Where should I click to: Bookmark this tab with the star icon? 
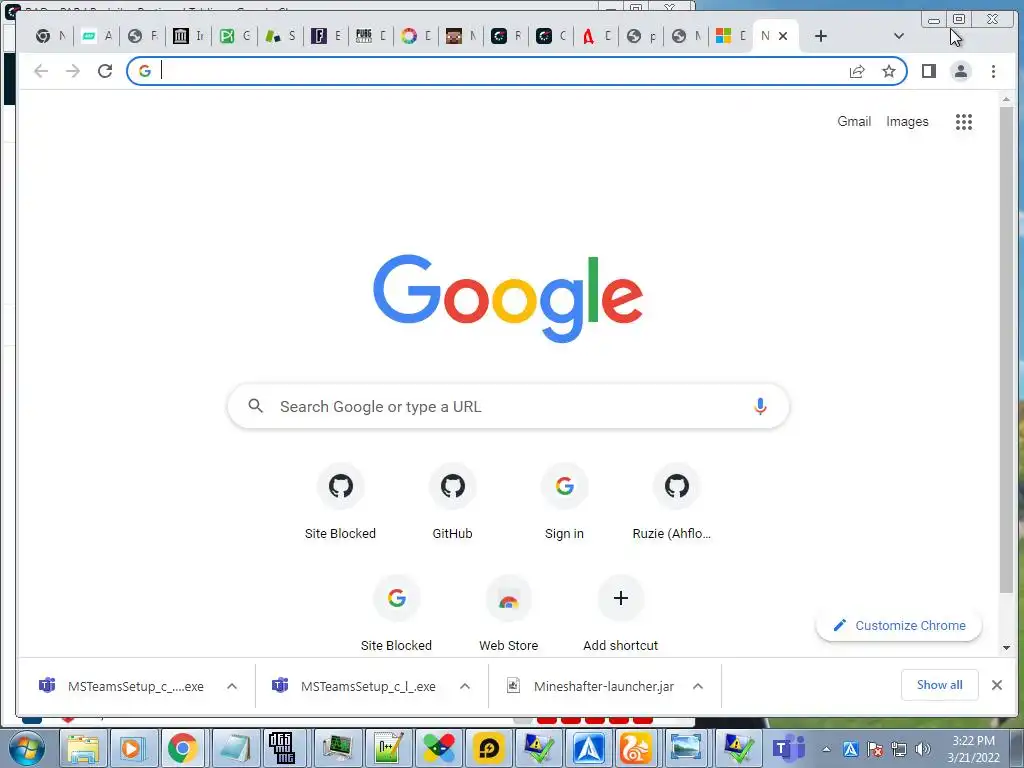click(x=889, y=71)
